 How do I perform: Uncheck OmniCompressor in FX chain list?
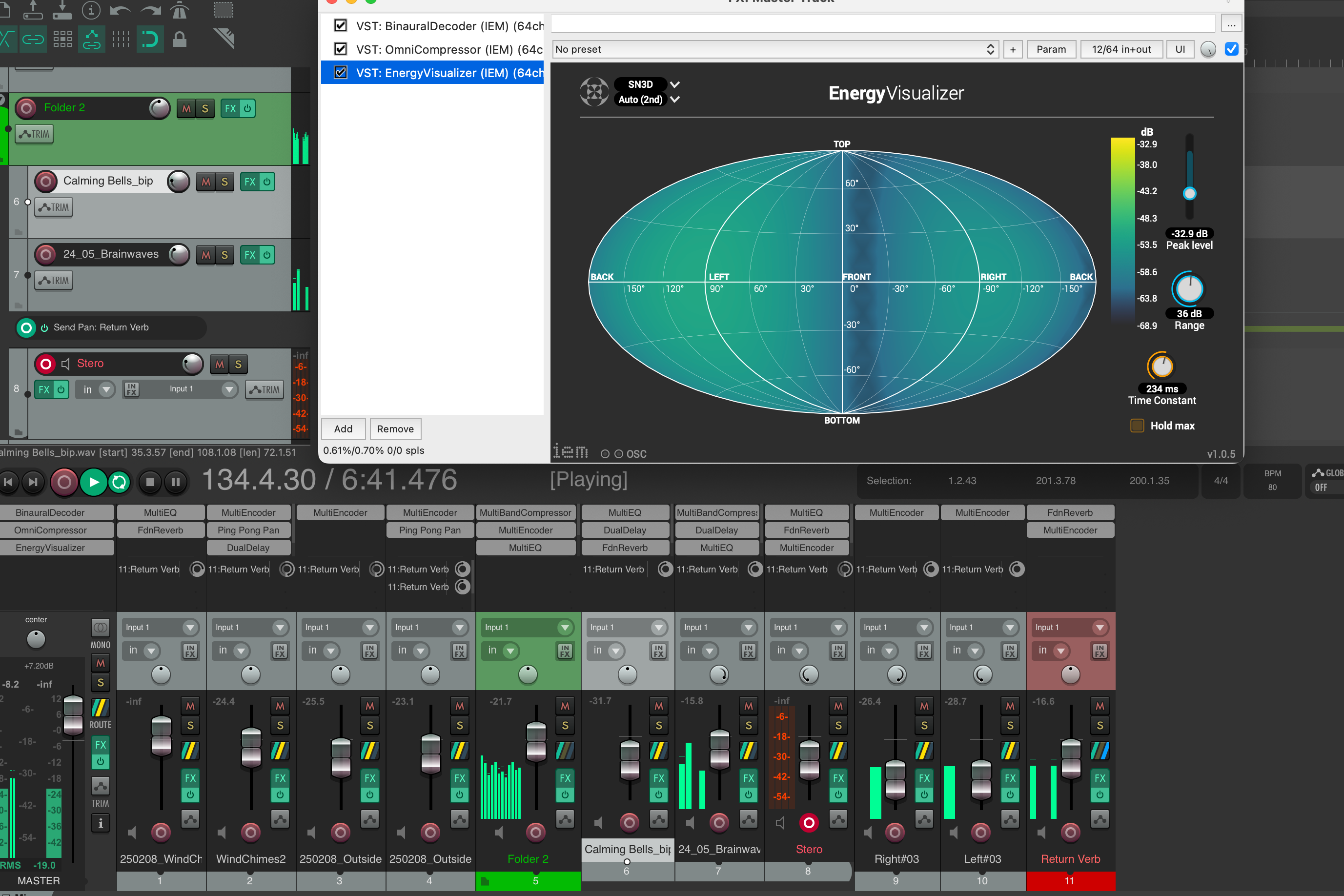341,49
